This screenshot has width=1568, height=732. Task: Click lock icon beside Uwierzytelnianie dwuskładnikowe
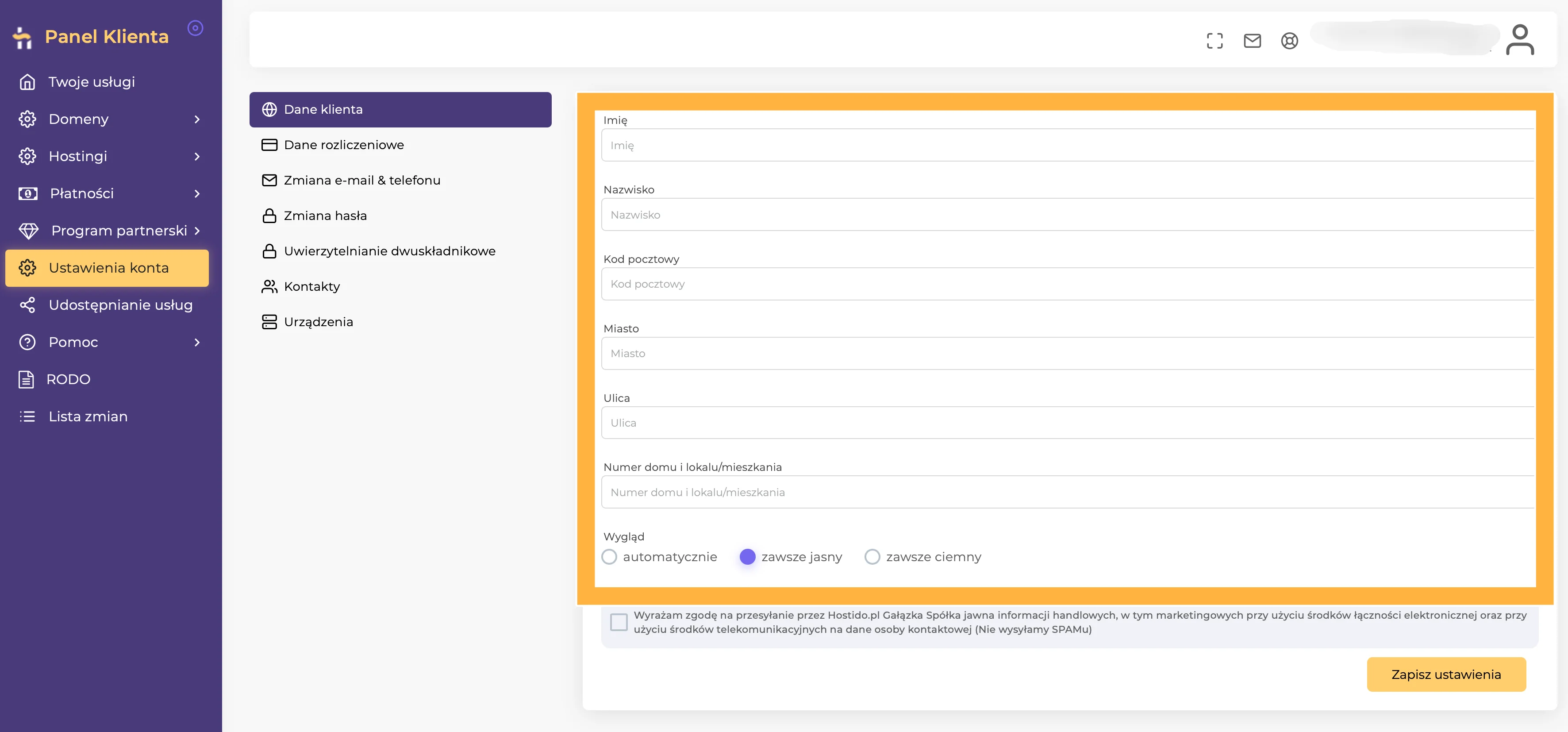269,251
